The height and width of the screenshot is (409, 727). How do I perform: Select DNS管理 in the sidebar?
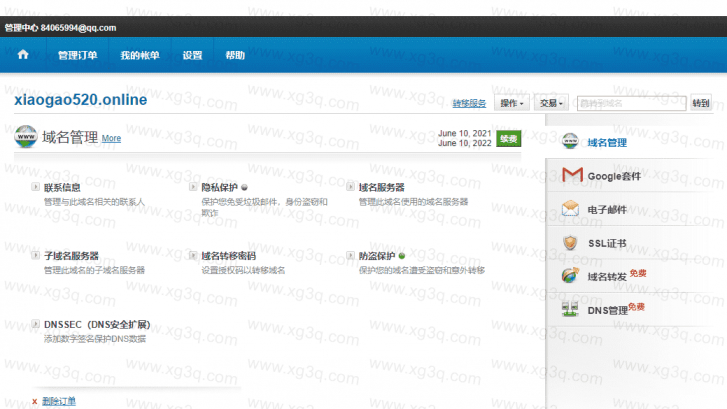[x=608, y=310]
